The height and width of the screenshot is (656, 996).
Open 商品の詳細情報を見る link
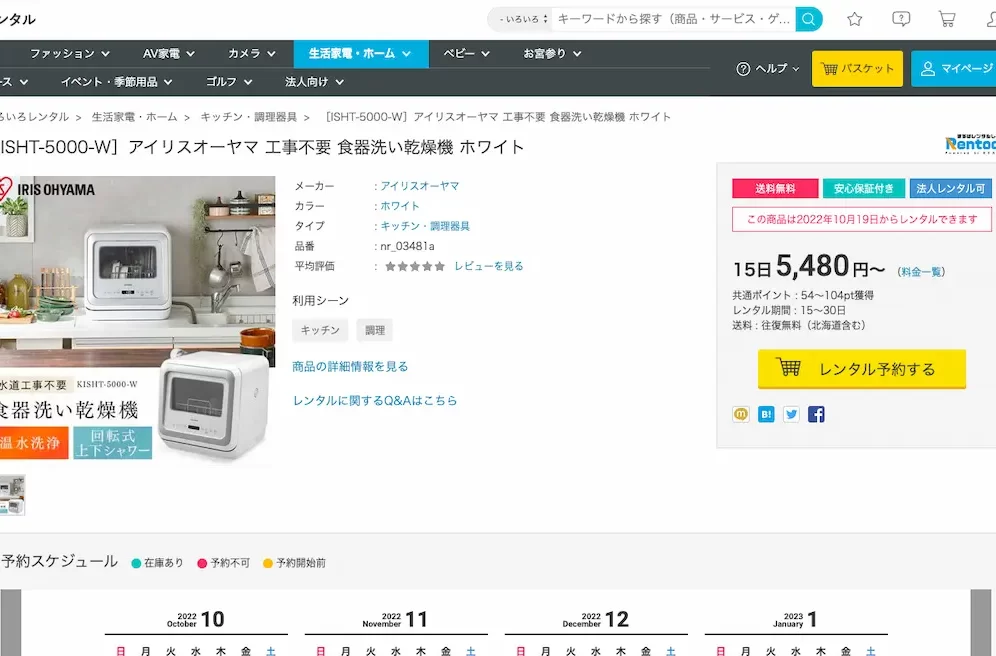(x=350, y=366)
